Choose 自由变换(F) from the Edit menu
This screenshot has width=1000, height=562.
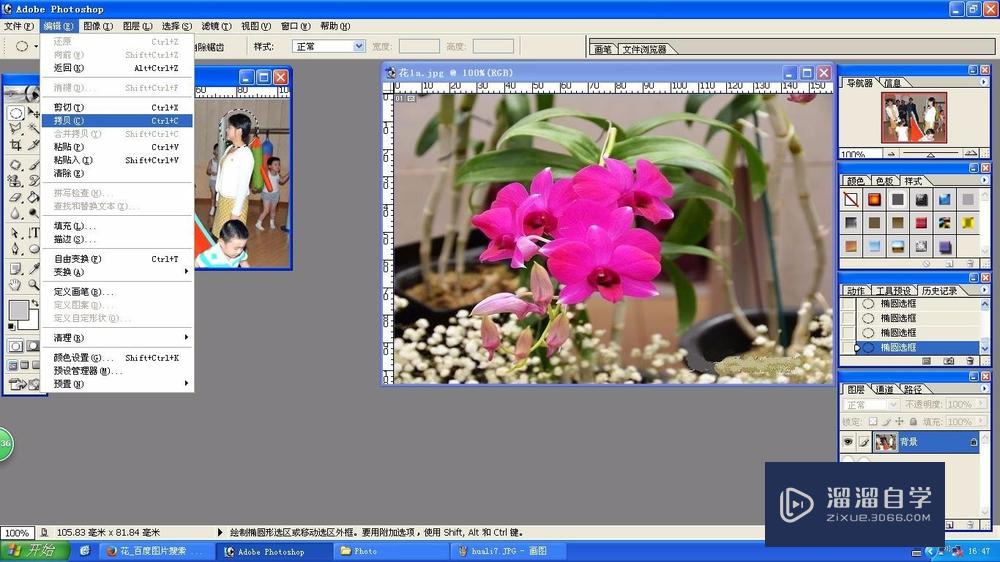tap(117, 258)
